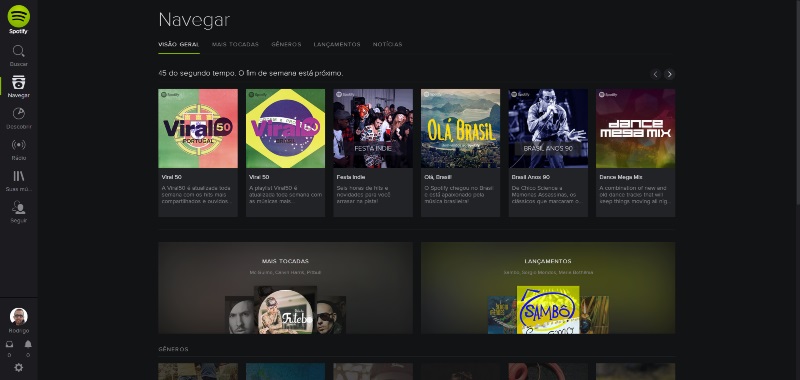Click the Festa Indie title link

351,177
